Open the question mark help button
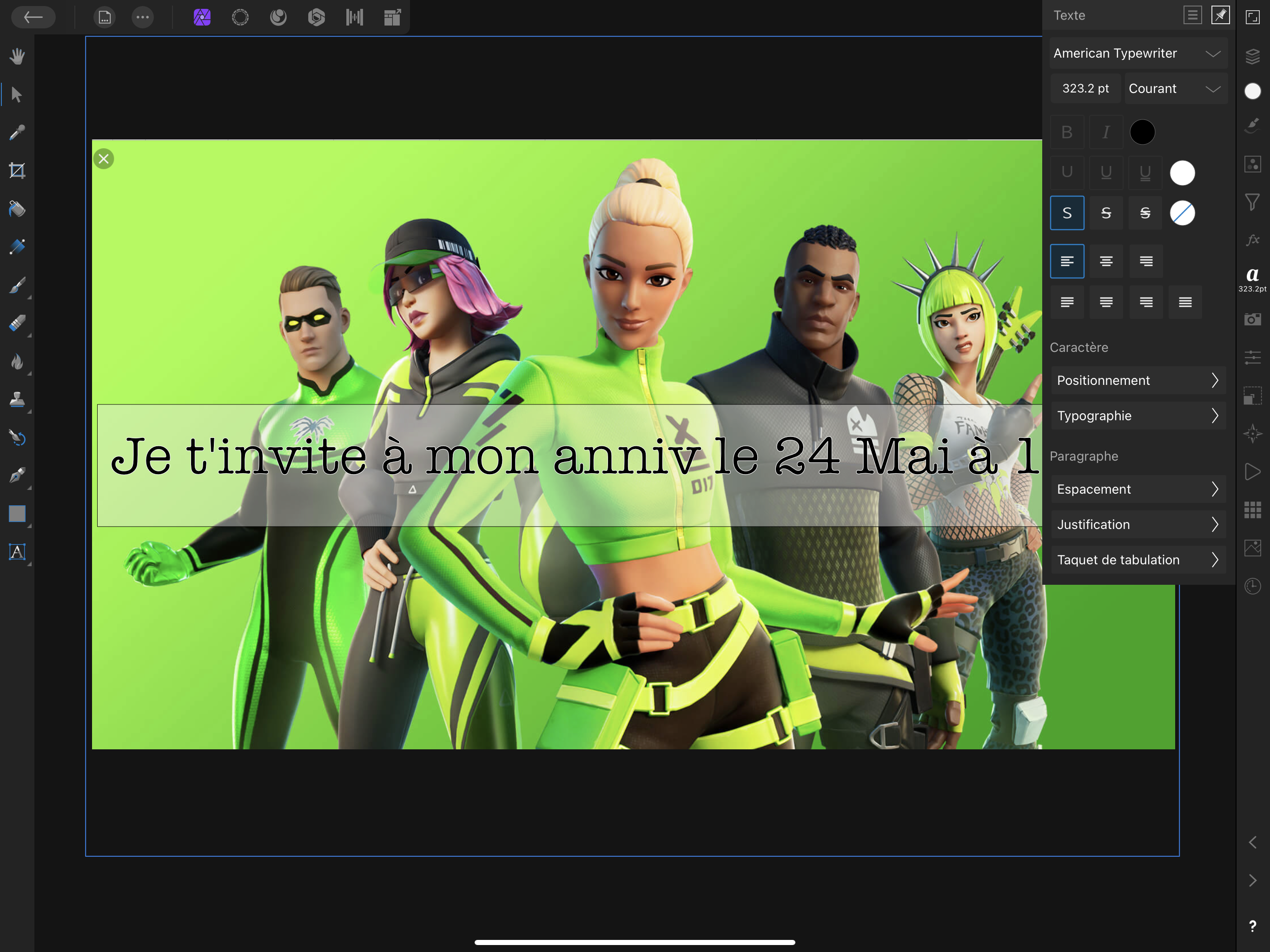This screenshot has width=1270, height=952. [1253, 926]
